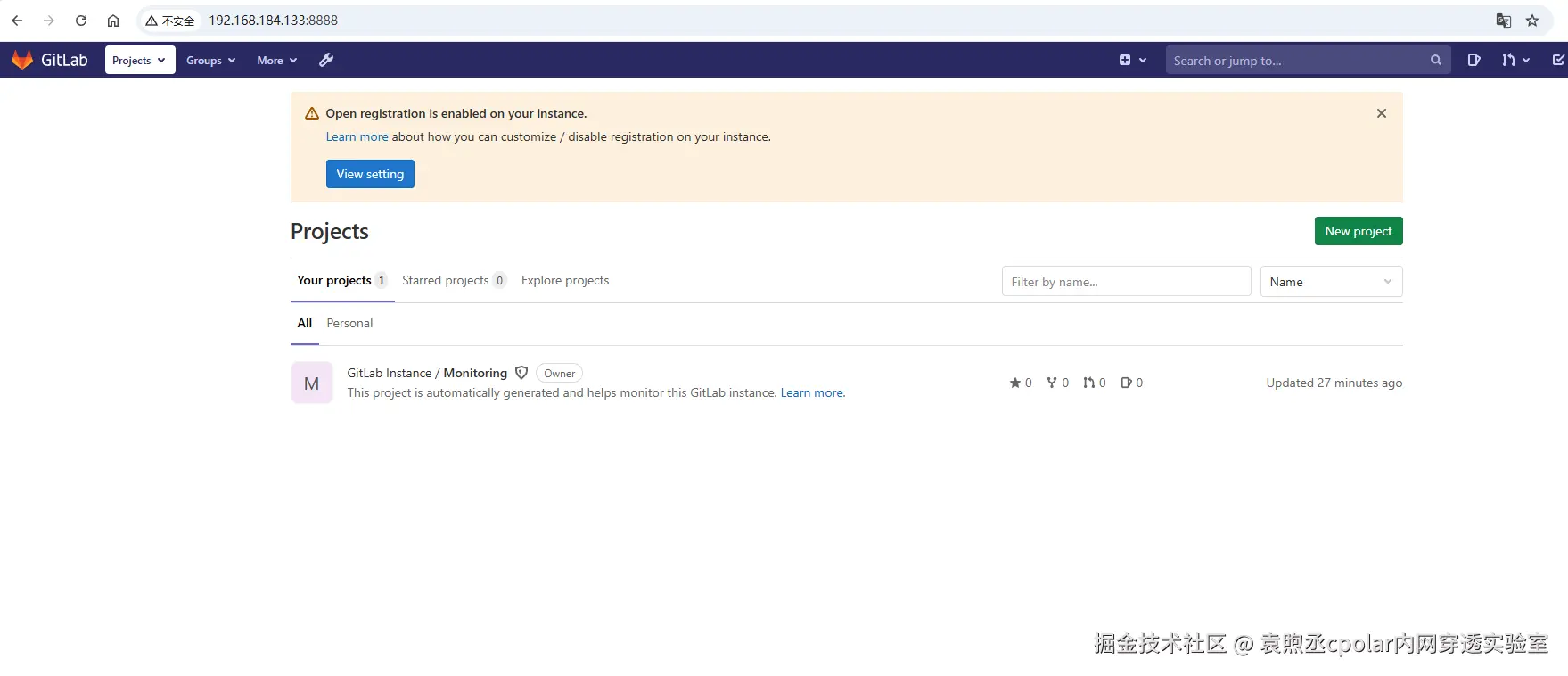
Task: Click the search magnifier icon
Action: [1436, 60]
